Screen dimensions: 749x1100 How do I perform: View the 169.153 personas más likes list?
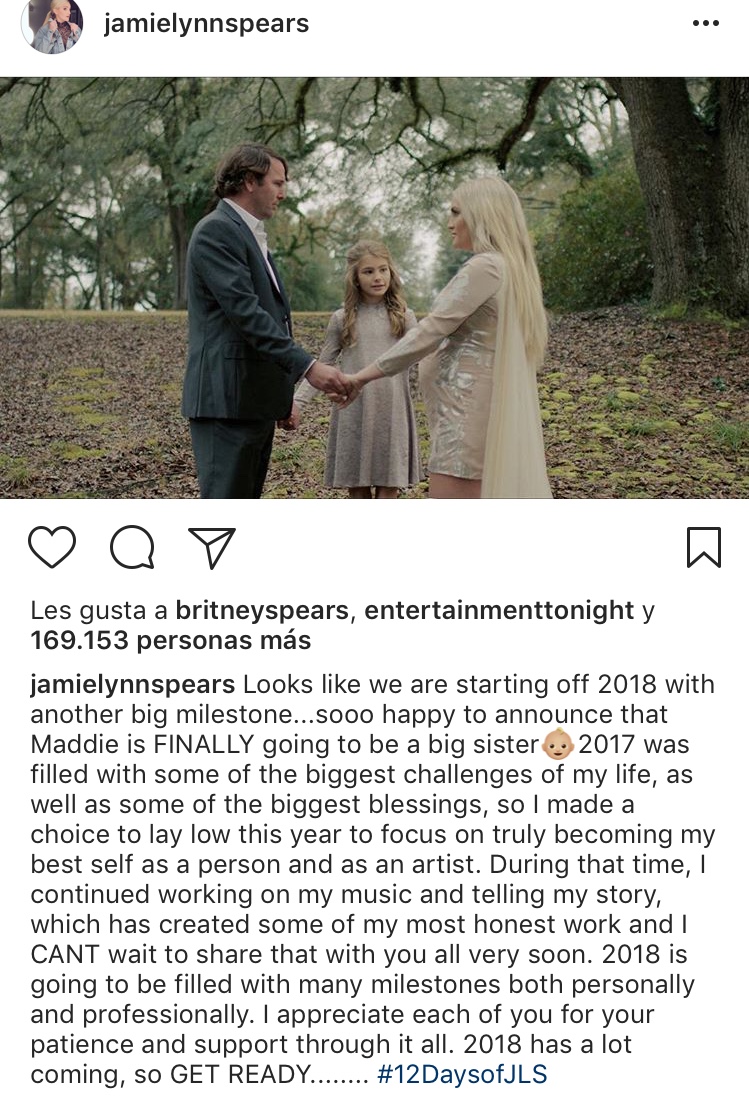(170, 640)
